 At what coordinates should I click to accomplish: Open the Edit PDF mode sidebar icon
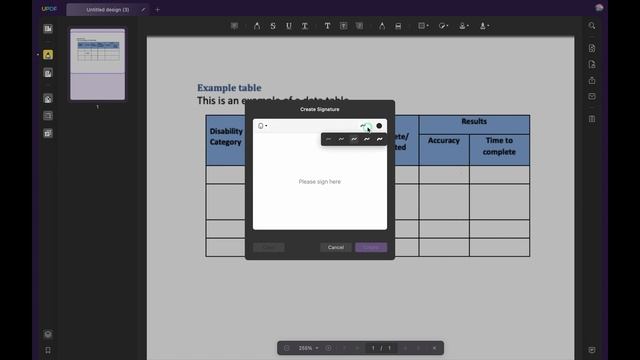pyautogui.click(x=48, y=73)
